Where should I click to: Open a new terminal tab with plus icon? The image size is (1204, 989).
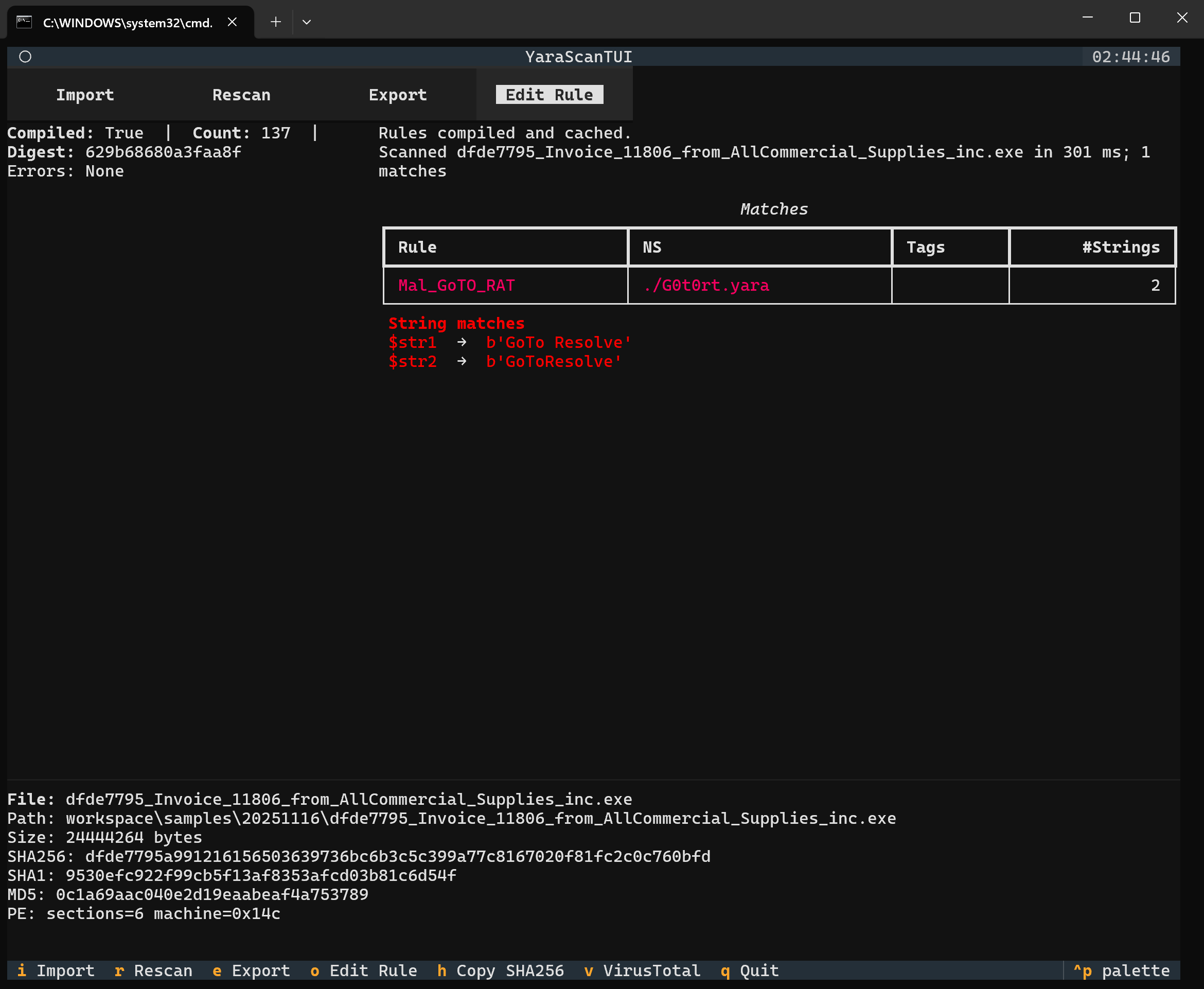276,22
